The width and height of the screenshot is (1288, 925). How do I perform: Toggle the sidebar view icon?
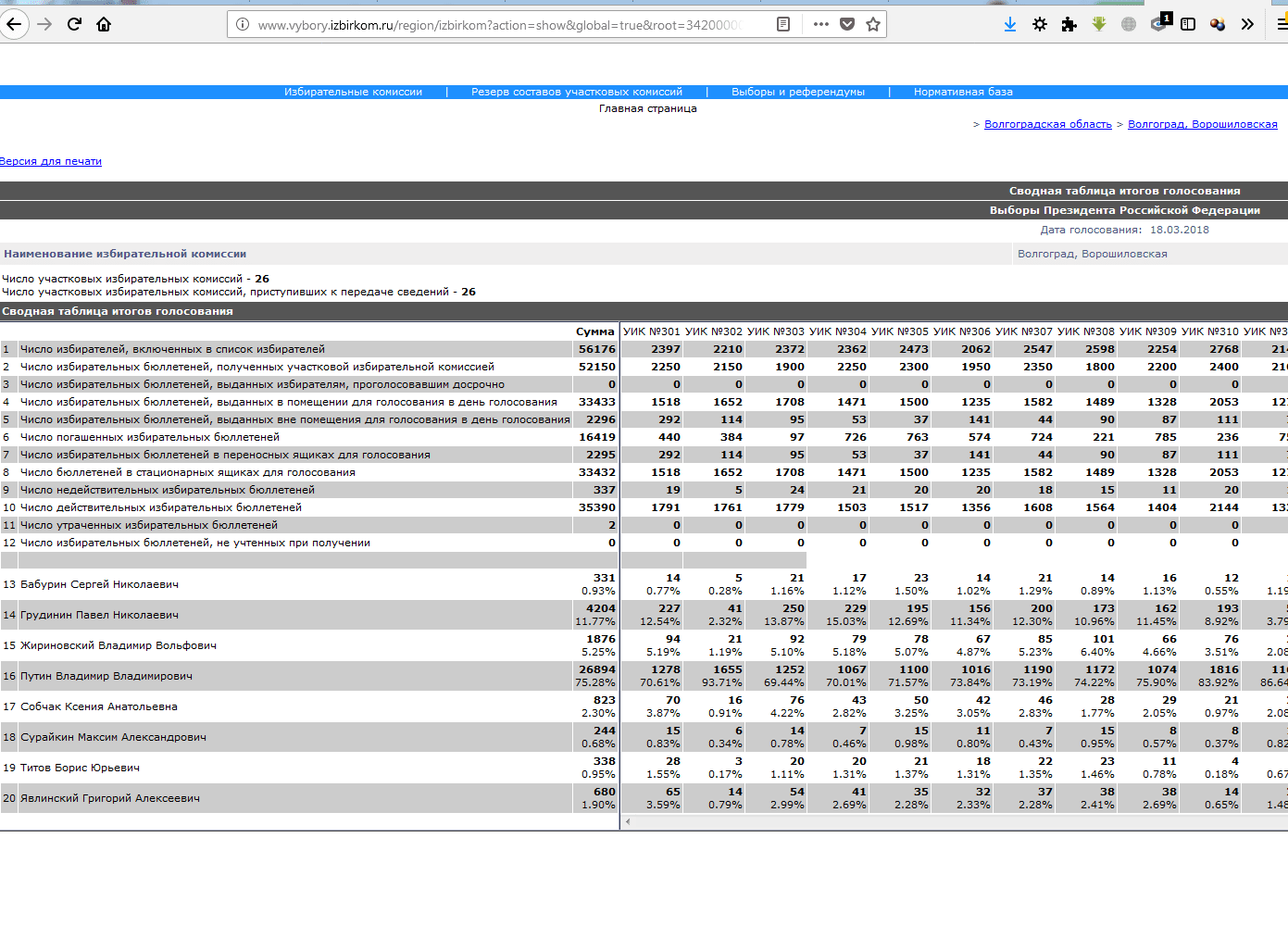(x=1188, y=24)
